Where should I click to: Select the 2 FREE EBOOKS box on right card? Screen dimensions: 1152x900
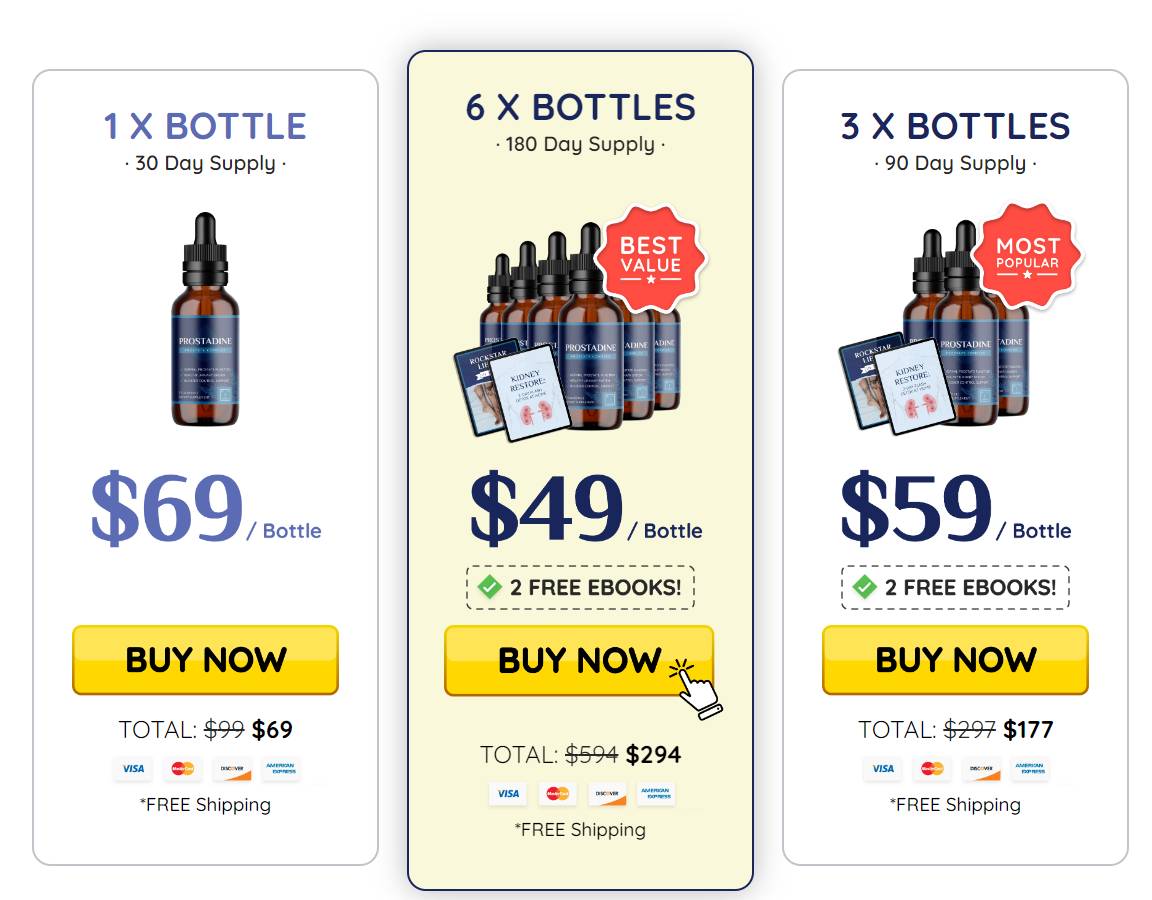pos(954,587)
